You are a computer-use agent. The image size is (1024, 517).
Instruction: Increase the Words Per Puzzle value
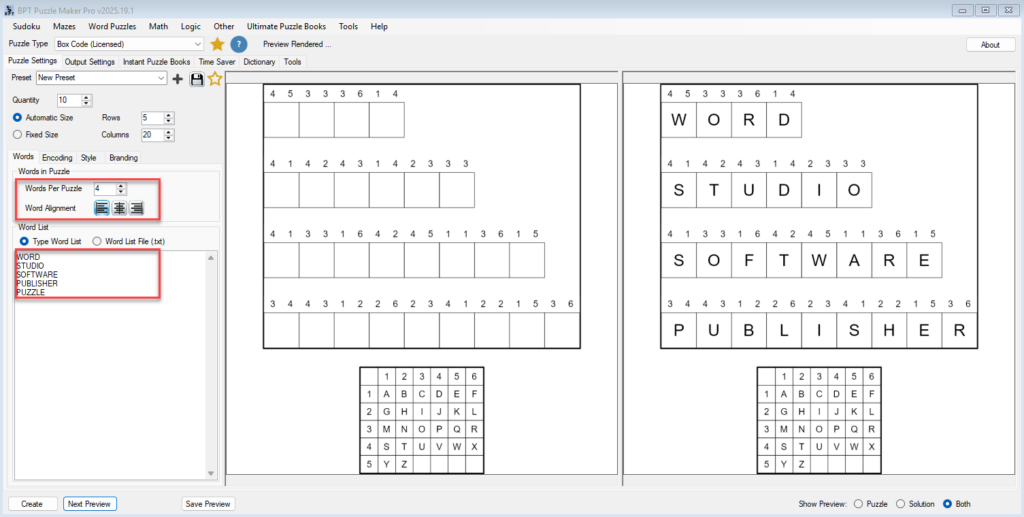pos(122,185)
